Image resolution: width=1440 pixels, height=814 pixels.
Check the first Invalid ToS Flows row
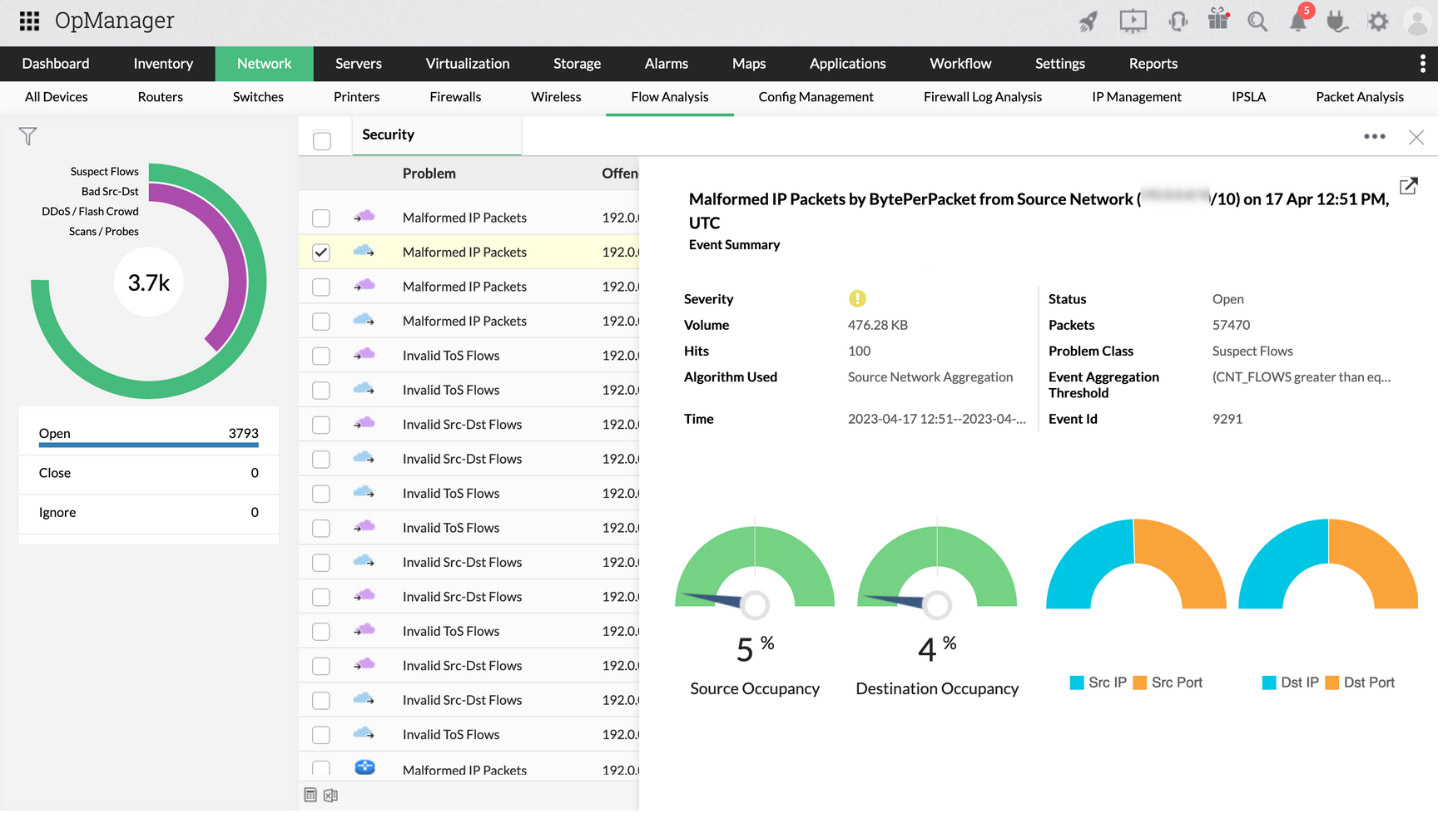(321, 356)
